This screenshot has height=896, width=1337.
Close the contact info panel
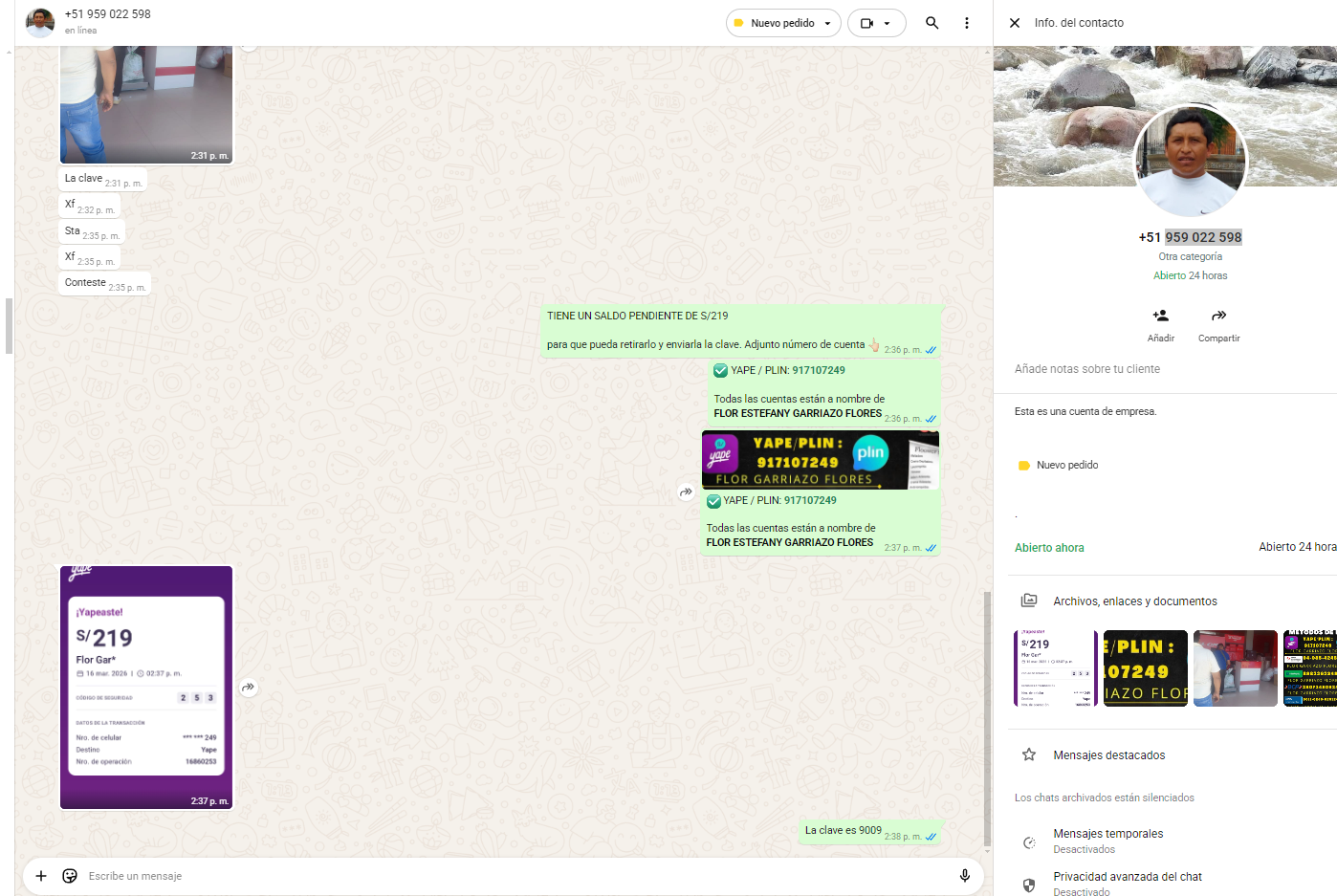pyautogui.click(x=1015, y=23)
